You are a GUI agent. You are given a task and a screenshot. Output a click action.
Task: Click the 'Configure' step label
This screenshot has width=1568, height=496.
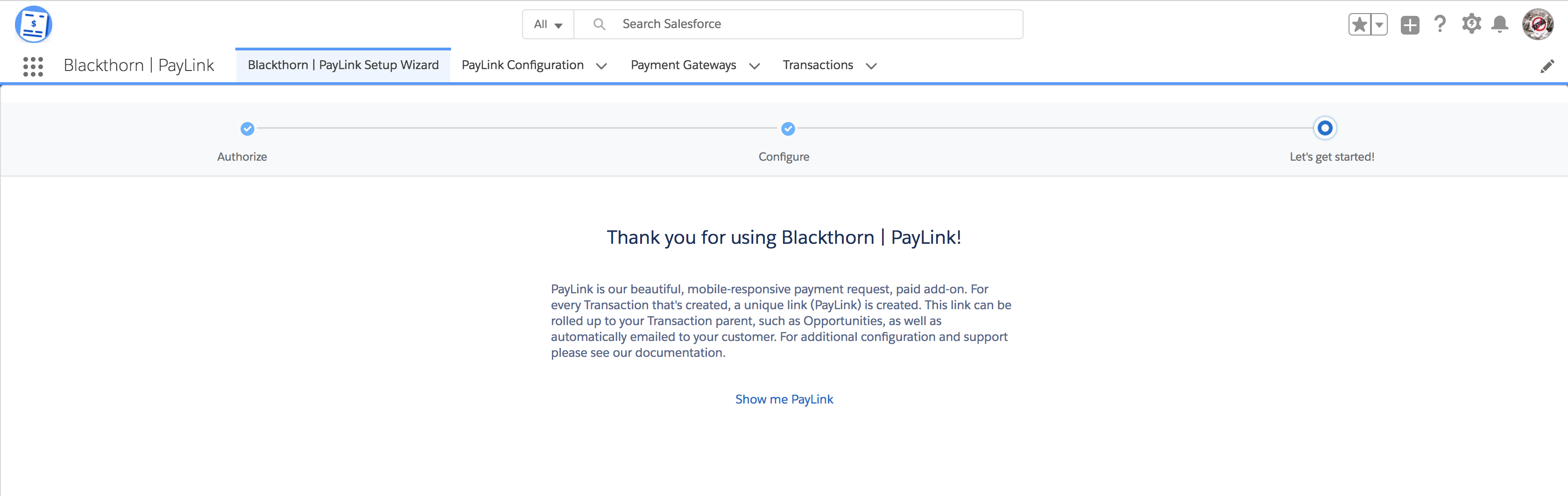coord(784,157)
